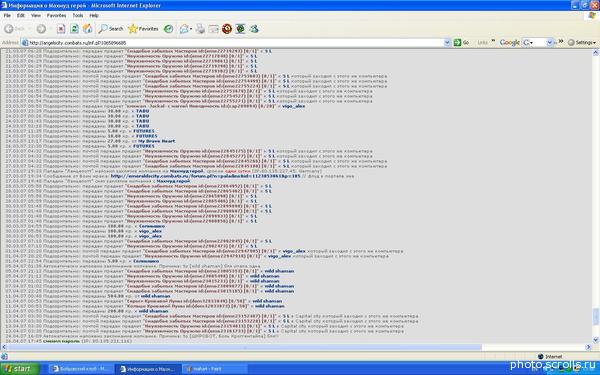Click the horizontal scrollbar right arrow

589,347
